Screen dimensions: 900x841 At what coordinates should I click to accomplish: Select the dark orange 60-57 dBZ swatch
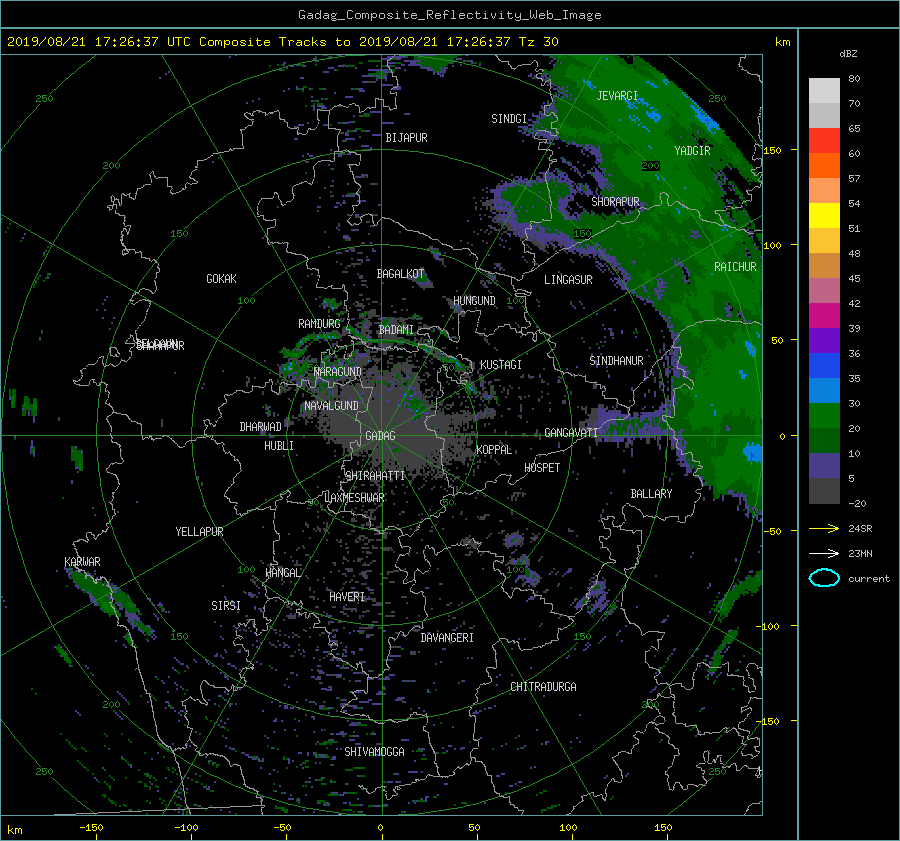824,166
